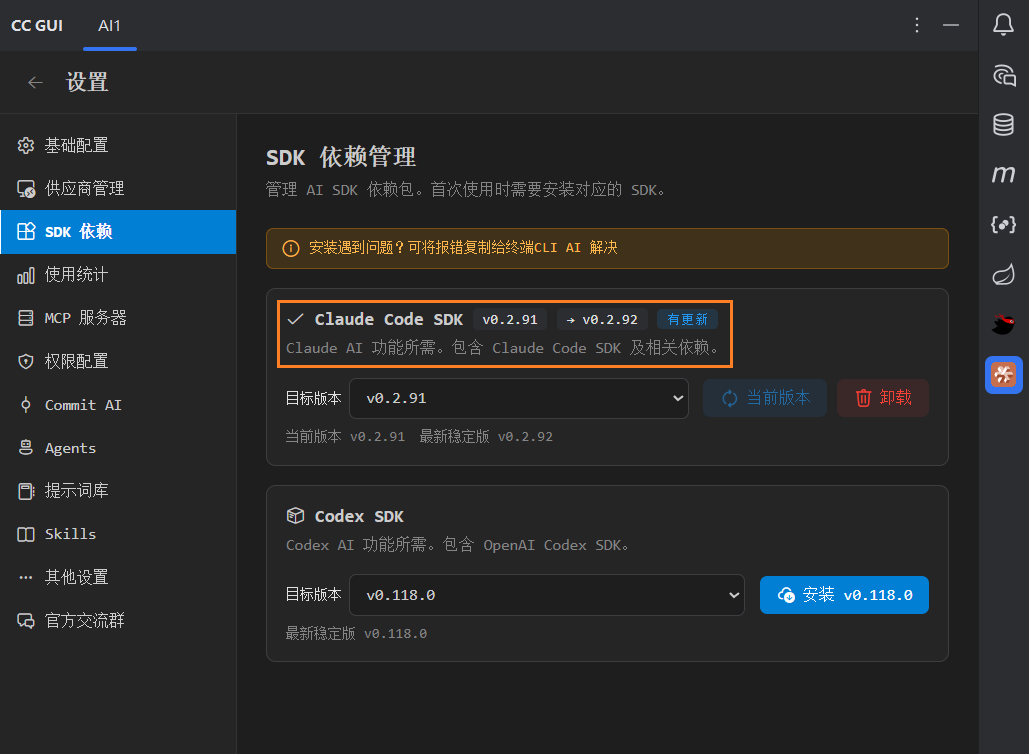1029x754 pixels.
Task: Click the 有更新 update badge
Action: point(687,319)
